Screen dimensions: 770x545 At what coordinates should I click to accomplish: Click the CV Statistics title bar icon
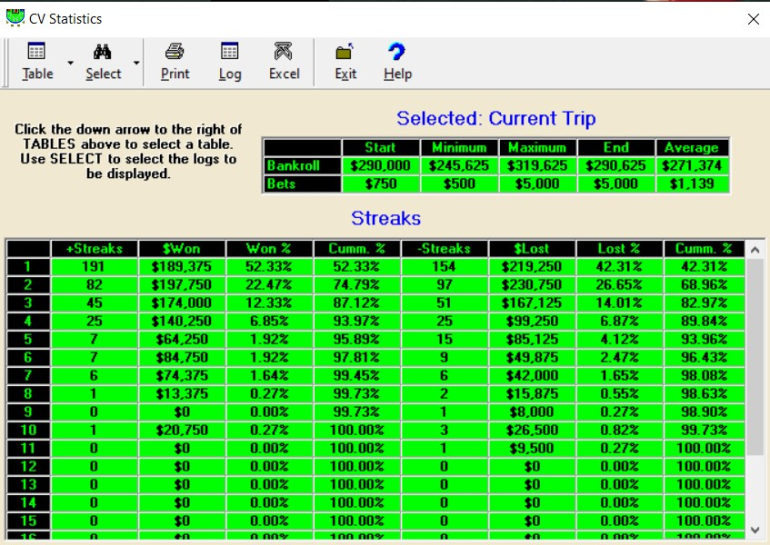click(x=15, y=18)
